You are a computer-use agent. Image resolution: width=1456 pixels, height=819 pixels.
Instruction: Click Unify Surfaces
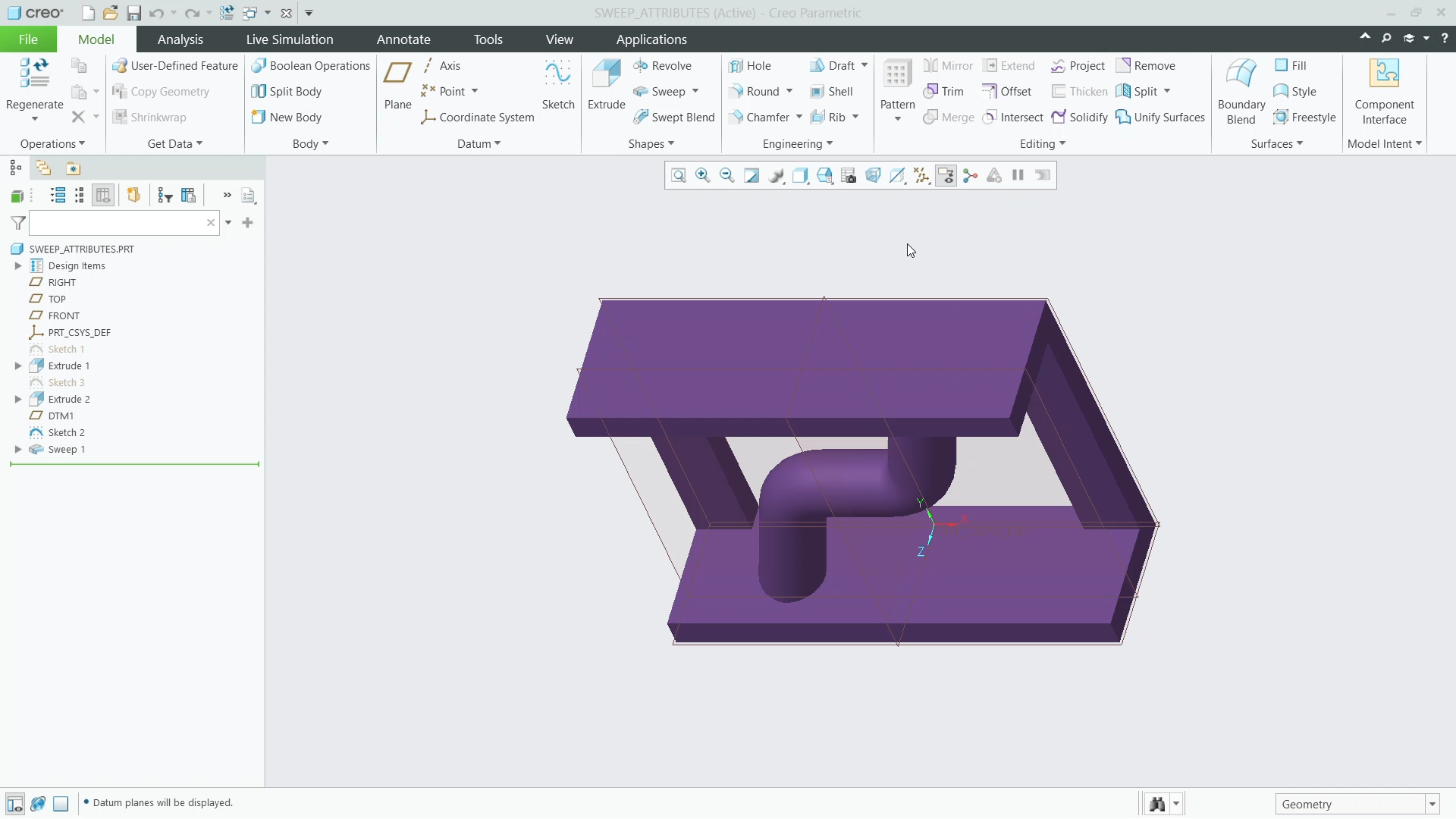click(x=1160, y=117)
